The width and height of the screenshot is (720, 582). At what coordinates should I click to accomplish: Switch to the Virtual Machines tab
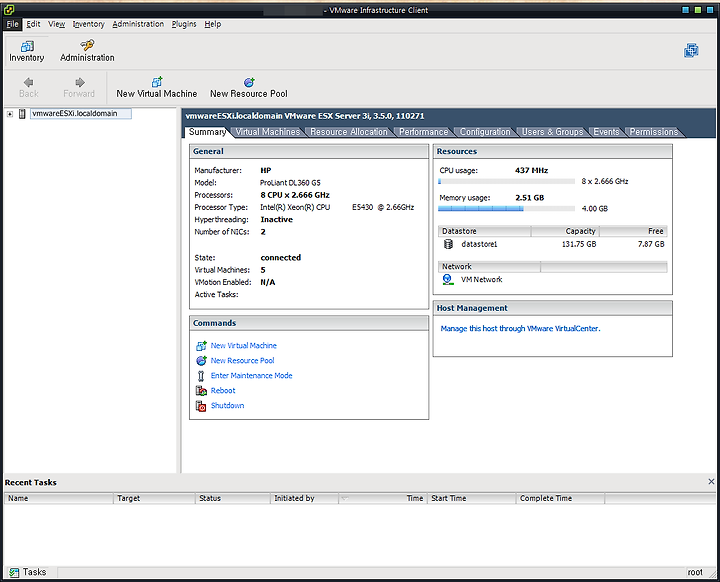pos(268,132)
